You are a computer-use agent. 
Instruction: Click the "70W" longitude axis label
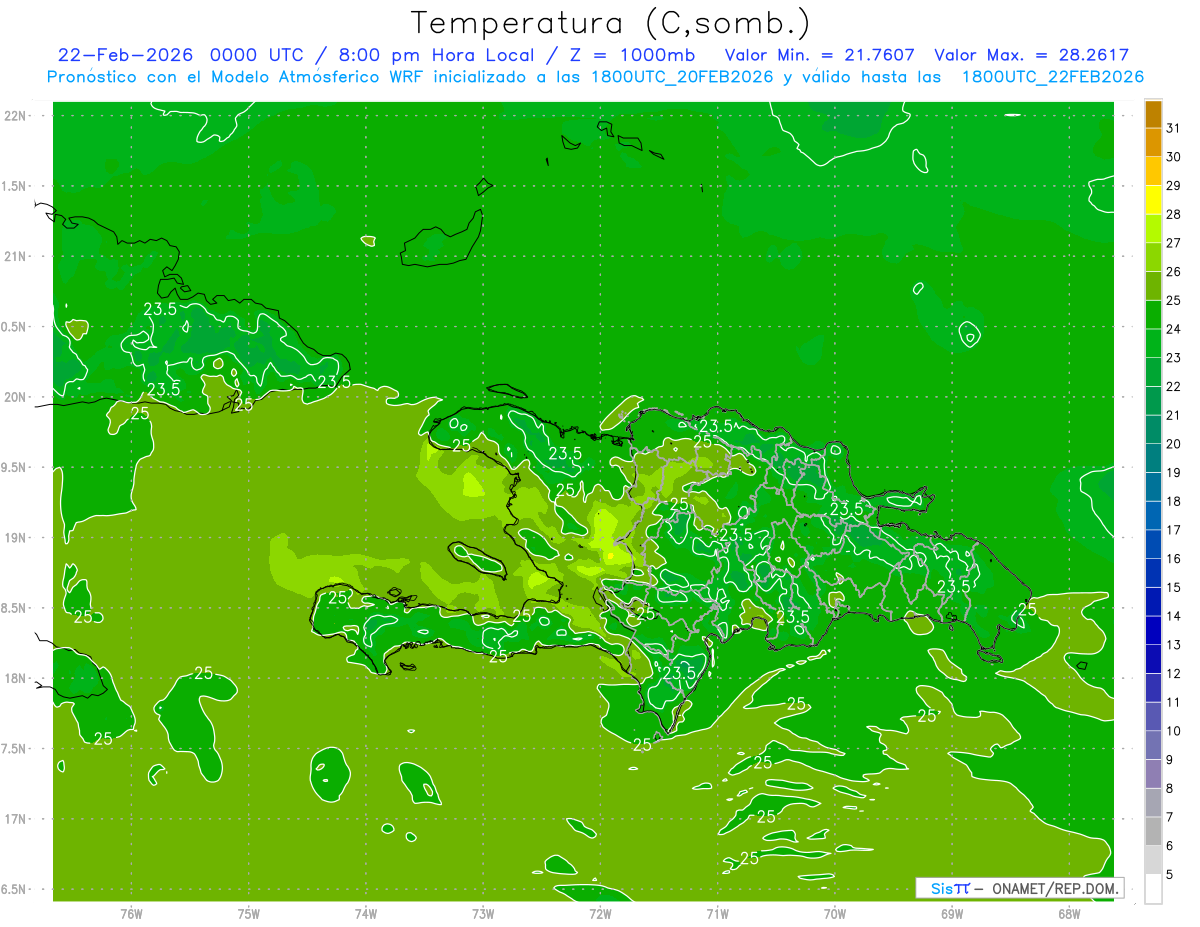click(835, 913)
